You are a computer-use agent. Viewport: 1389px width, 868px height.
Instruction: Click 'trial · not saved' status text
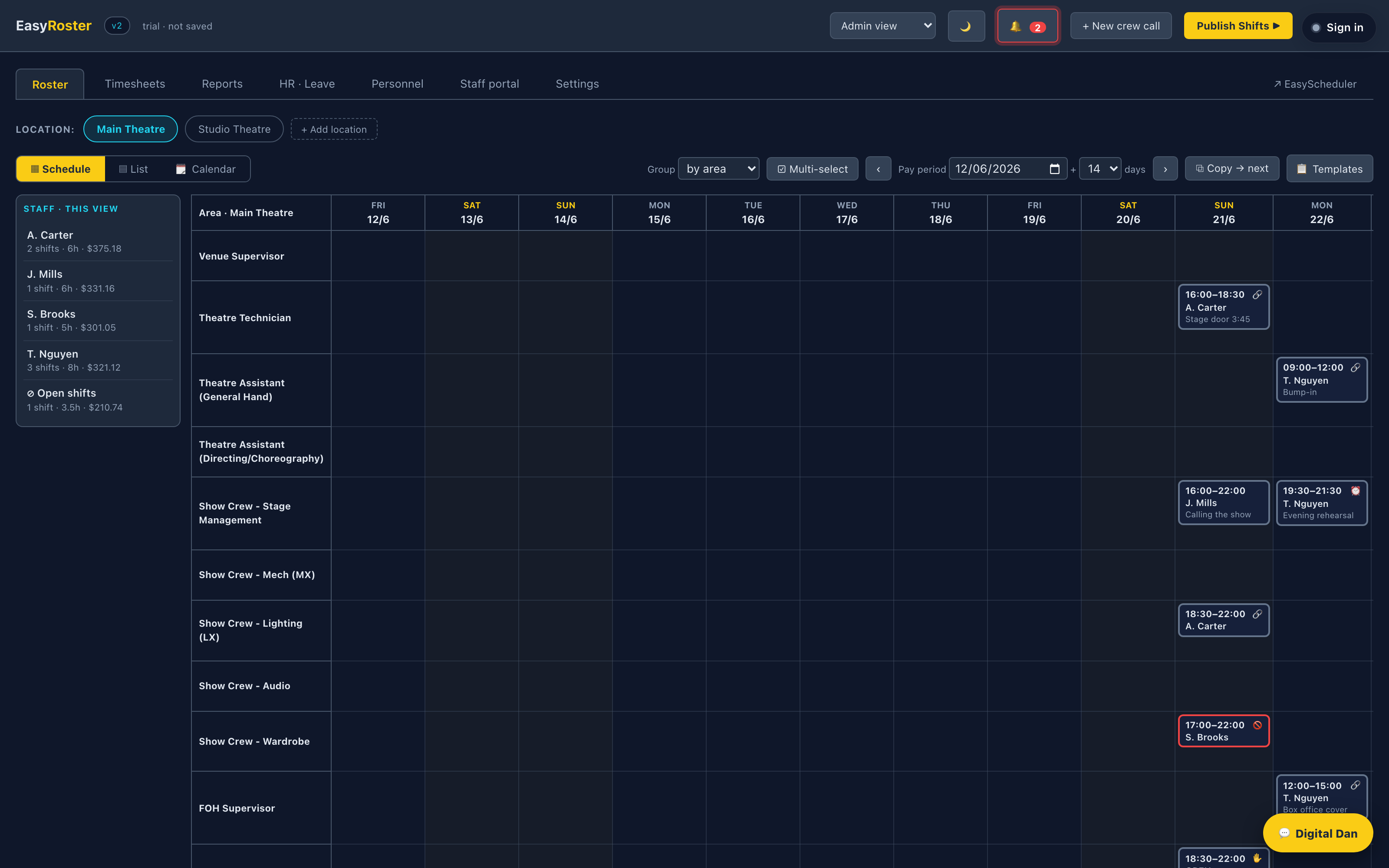pos(178,26)
